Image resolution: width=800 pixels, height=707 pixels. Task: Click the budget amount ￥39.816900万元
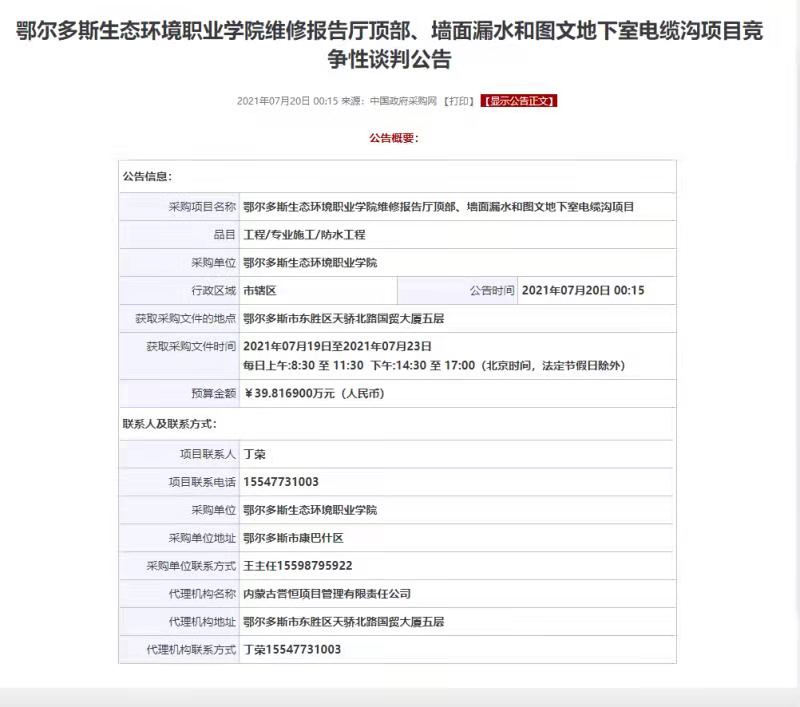click(x=313, y=394)
